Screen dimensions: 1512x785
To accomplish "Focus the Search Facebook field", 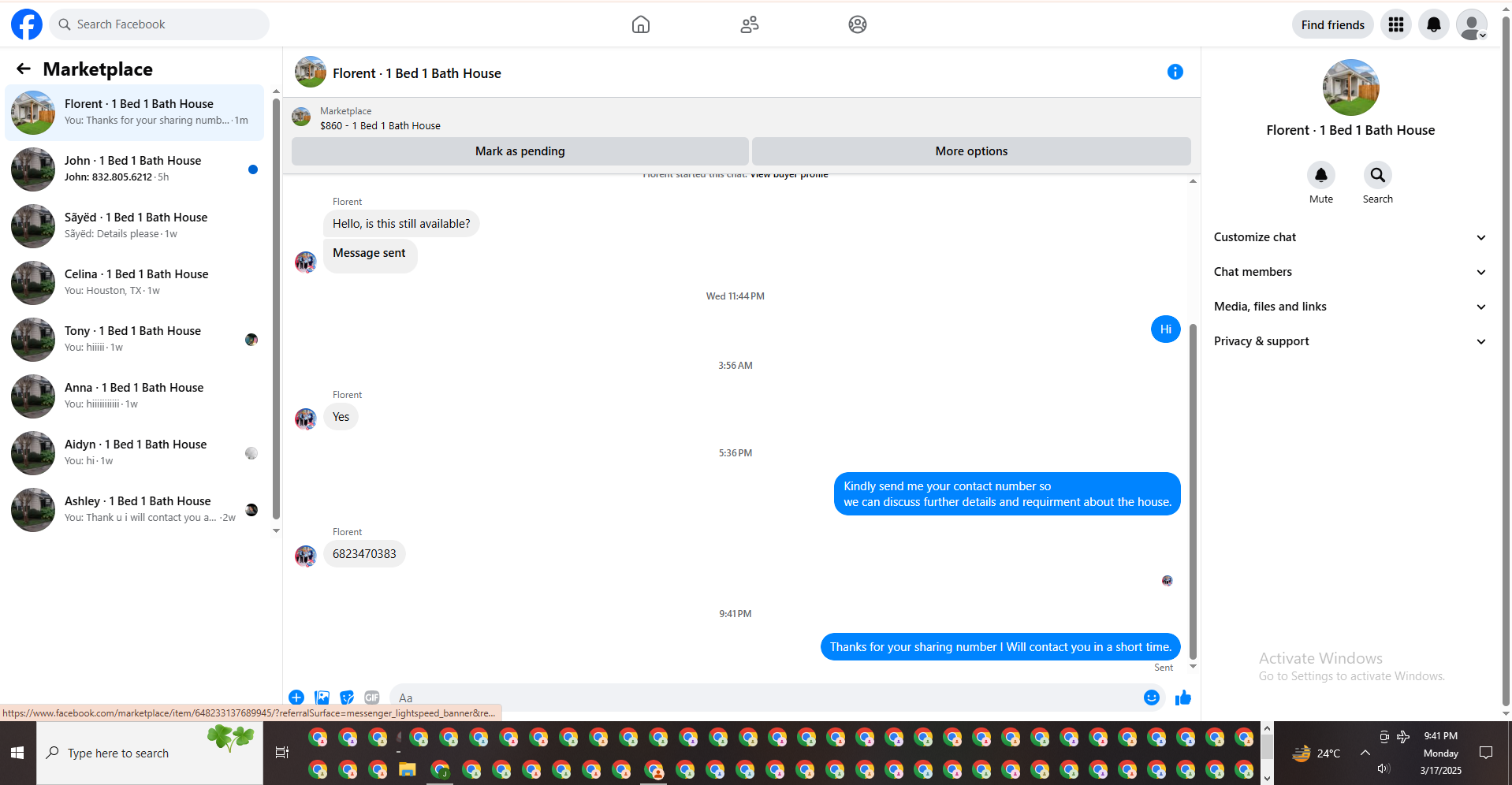I will (x=159, y=24).
